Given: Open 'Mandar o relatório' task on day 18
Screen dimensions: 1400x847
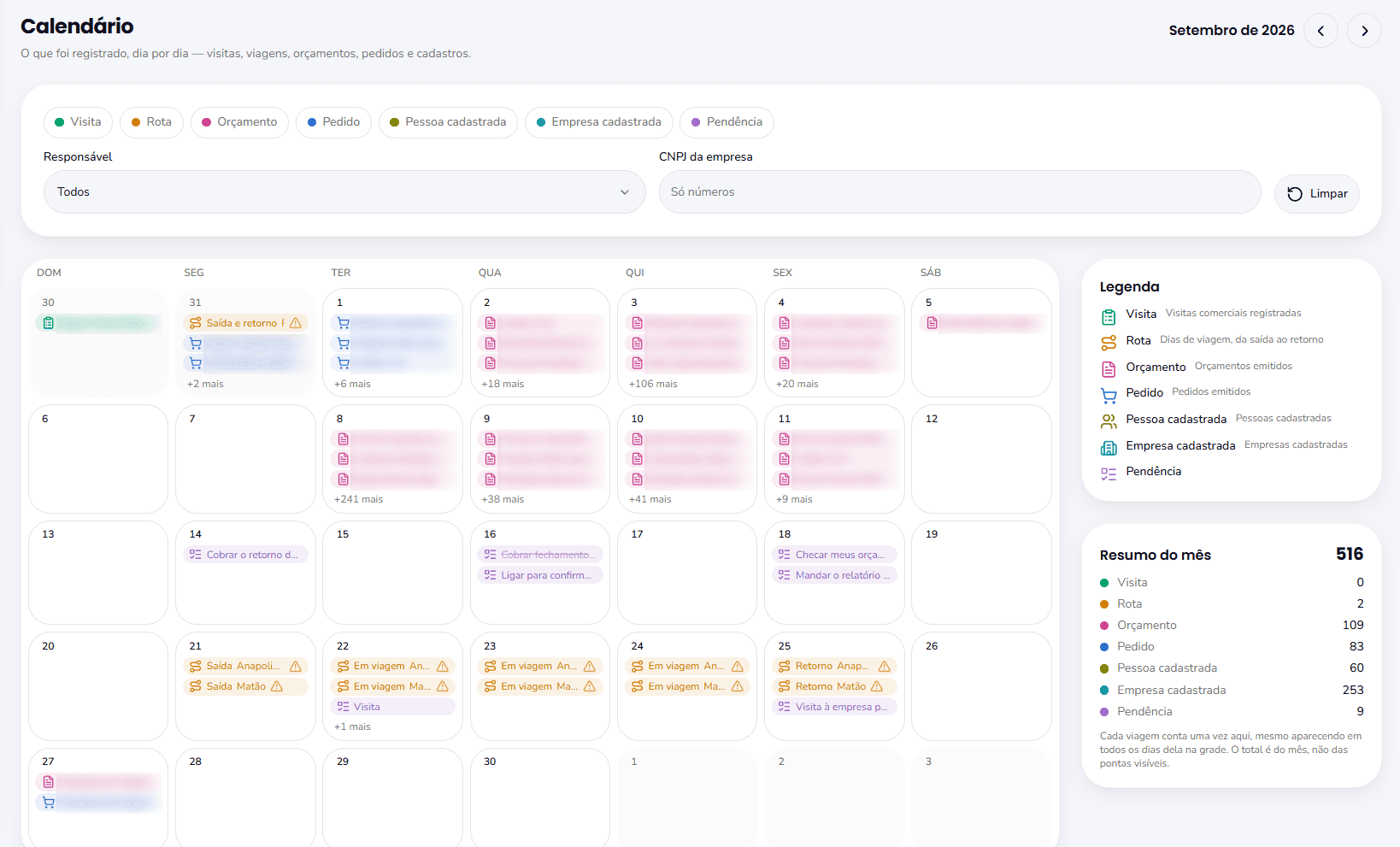Looking at the screenshot, I should point(834,575).
